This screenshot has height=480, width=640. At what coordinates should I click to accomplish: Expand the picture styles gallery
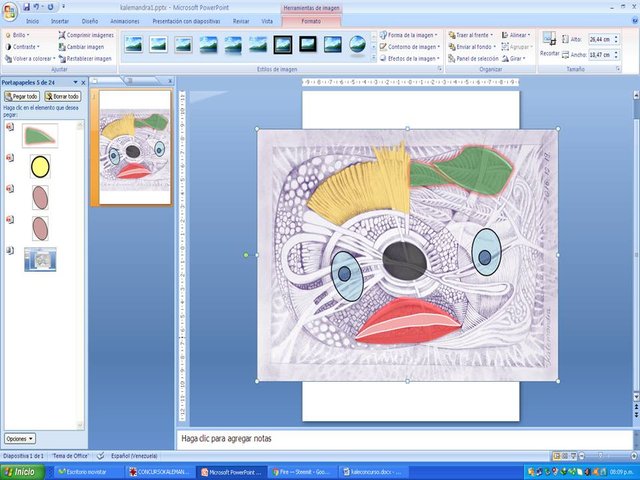coord(373,58)
